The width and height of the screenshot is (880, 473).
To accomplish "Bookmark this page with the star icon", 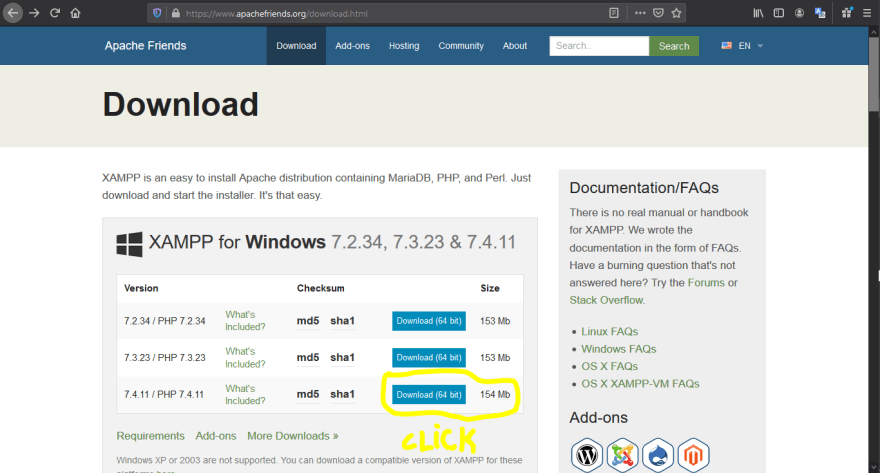I will tap(676, 13).
